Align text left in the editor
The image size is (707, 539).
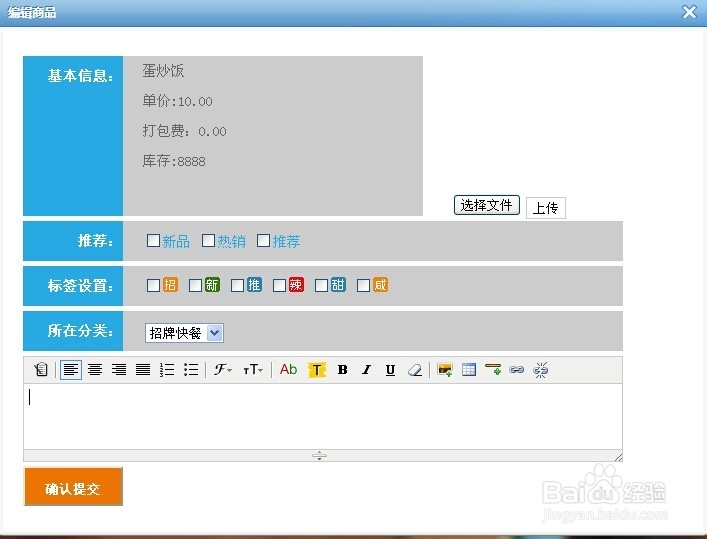point(71,369)
